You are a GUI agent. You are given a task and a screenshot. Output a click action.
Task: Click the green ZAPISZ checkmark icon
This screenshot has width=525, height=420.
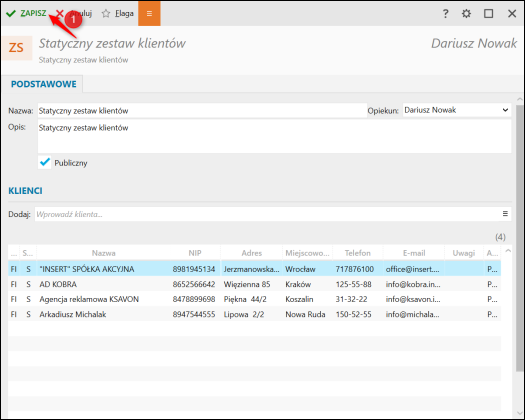pos(11,13)
